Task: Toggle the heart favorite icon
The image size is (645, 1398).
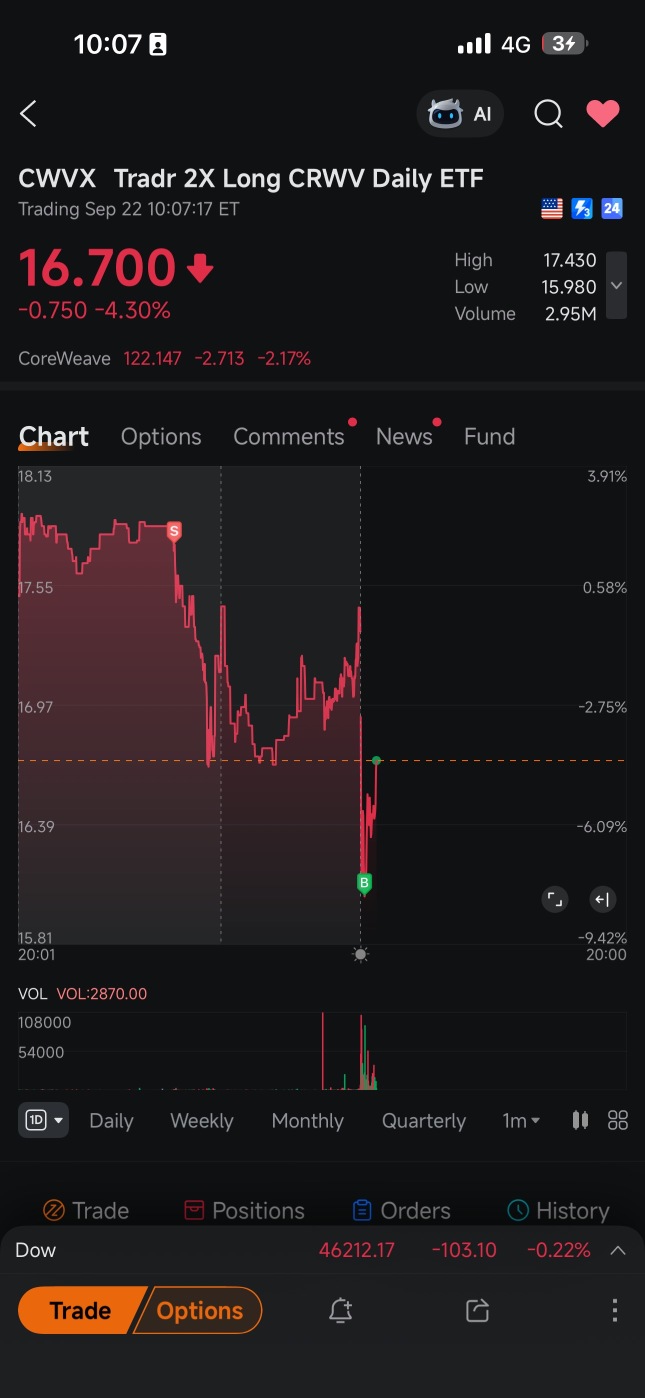Action: coord(603,114)
